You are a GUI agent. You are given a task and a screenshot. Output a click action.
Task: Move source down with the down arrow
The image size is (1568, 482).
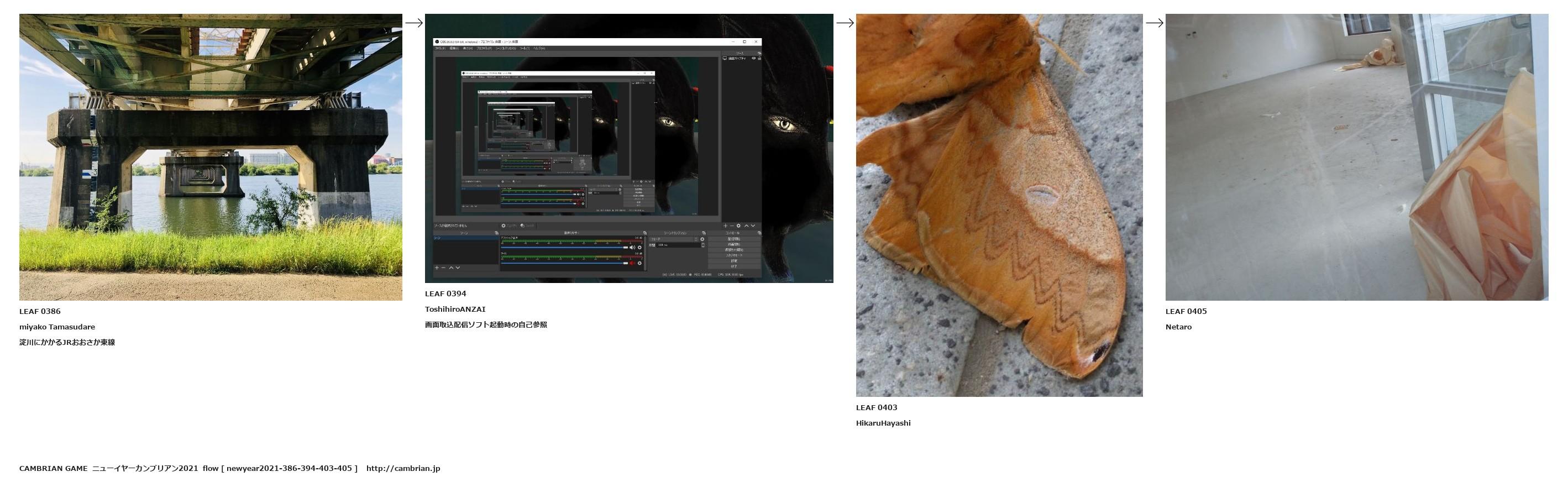753,226
